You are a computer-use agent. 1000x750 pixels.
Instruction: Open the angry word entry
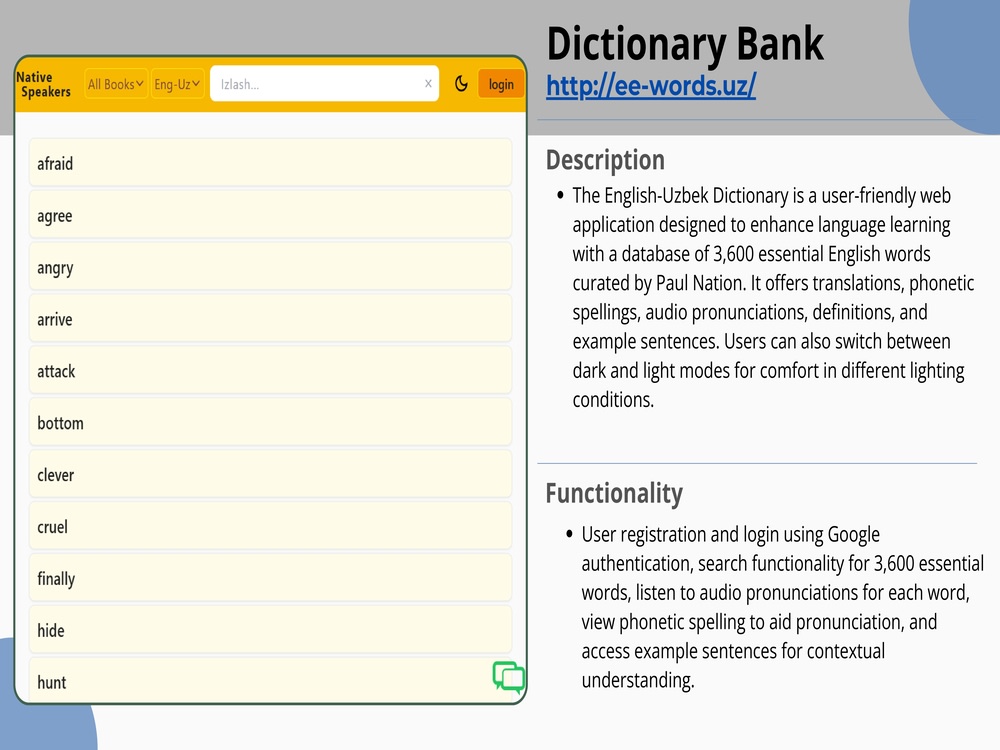click(x=270, y=267)
